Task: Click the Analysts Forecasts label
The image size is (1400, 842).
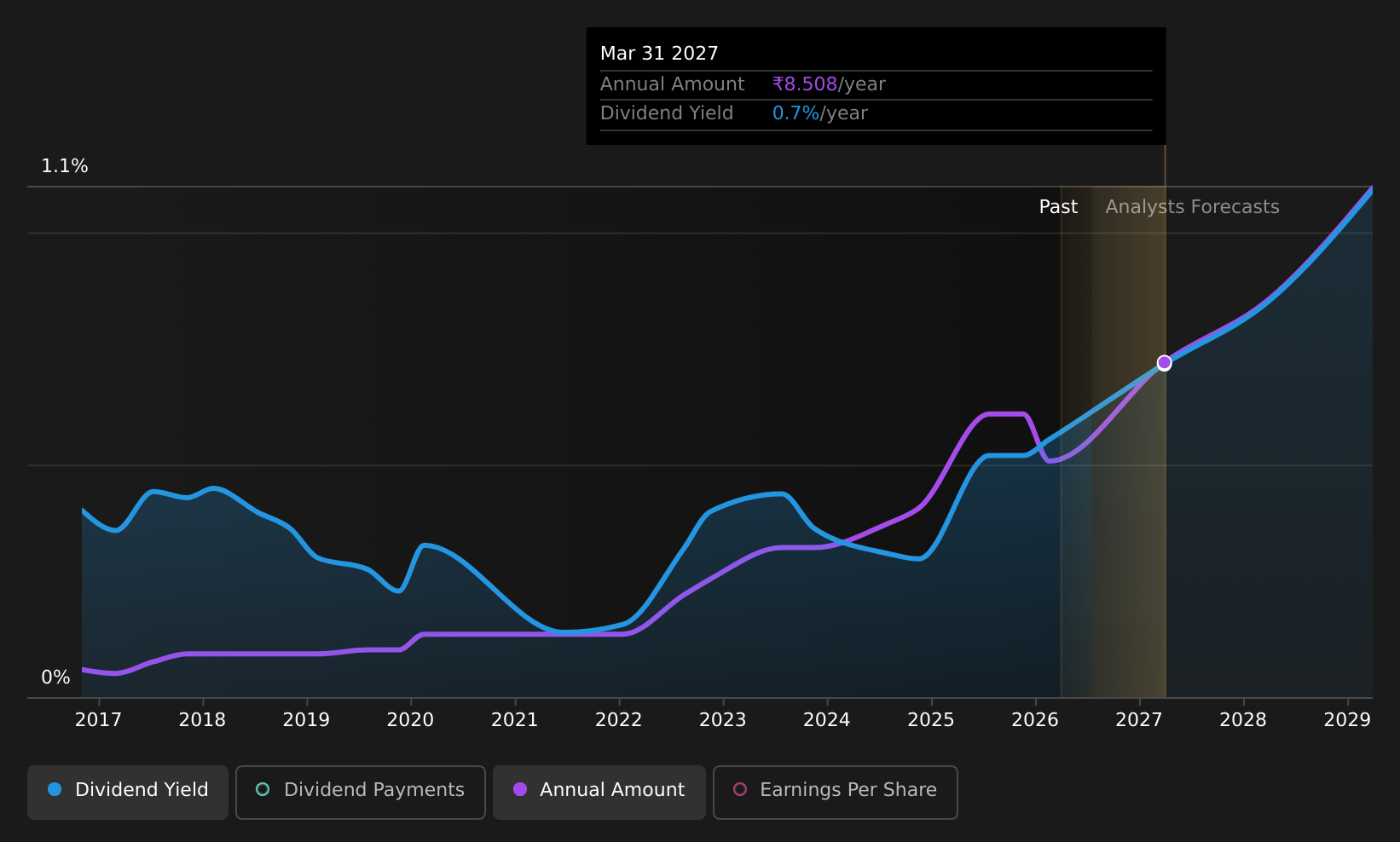Action: (1192, 207)
